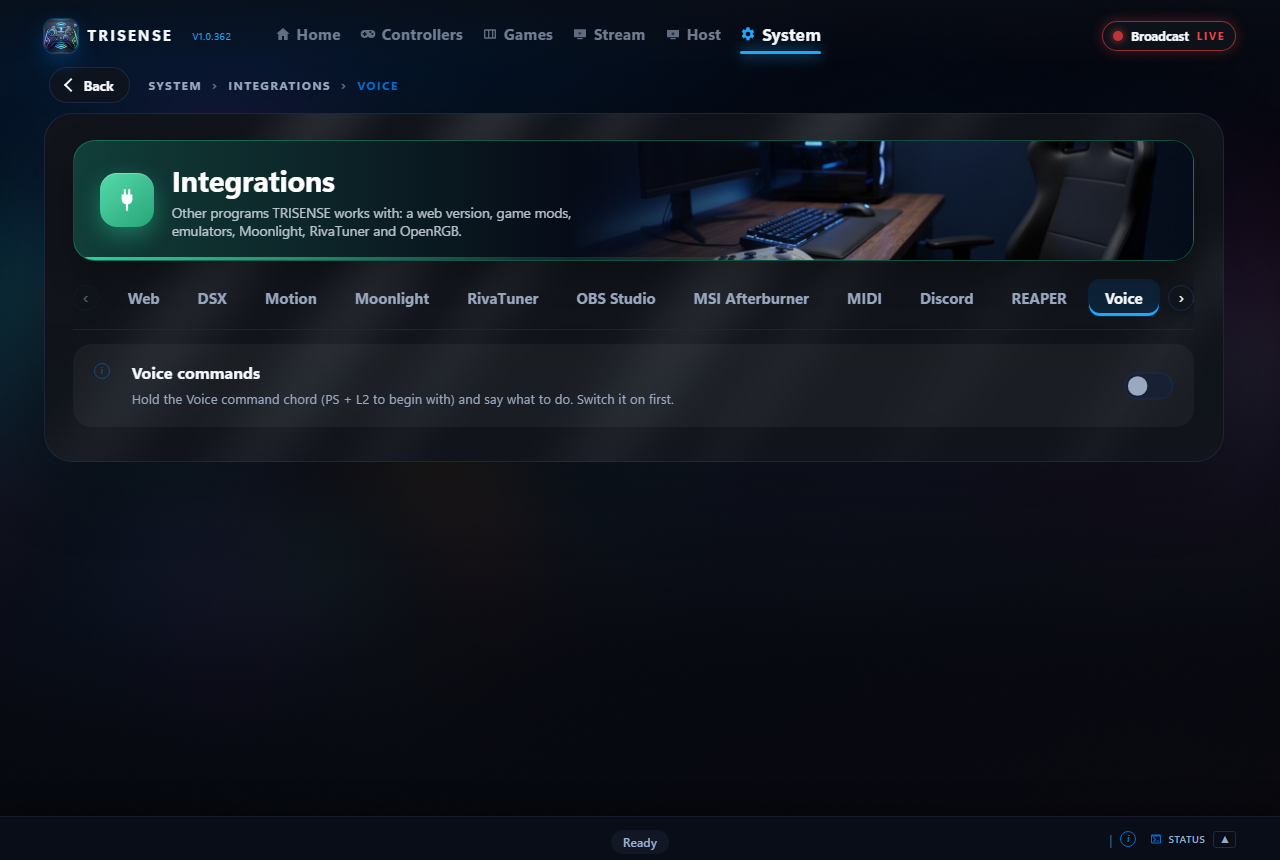The image size is (1280, 860).
Task: Select the MSI Afterburner tab
Action: point(751,298)
